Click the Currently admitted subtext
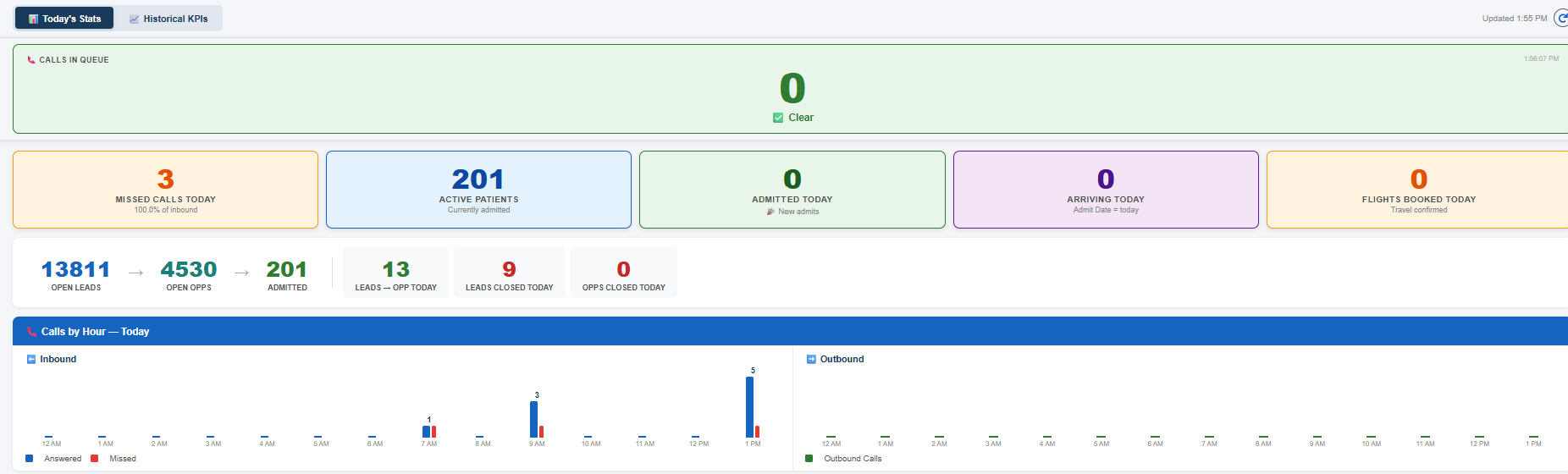The width and height of the screenshot is (1568, 474). point(479,210)
